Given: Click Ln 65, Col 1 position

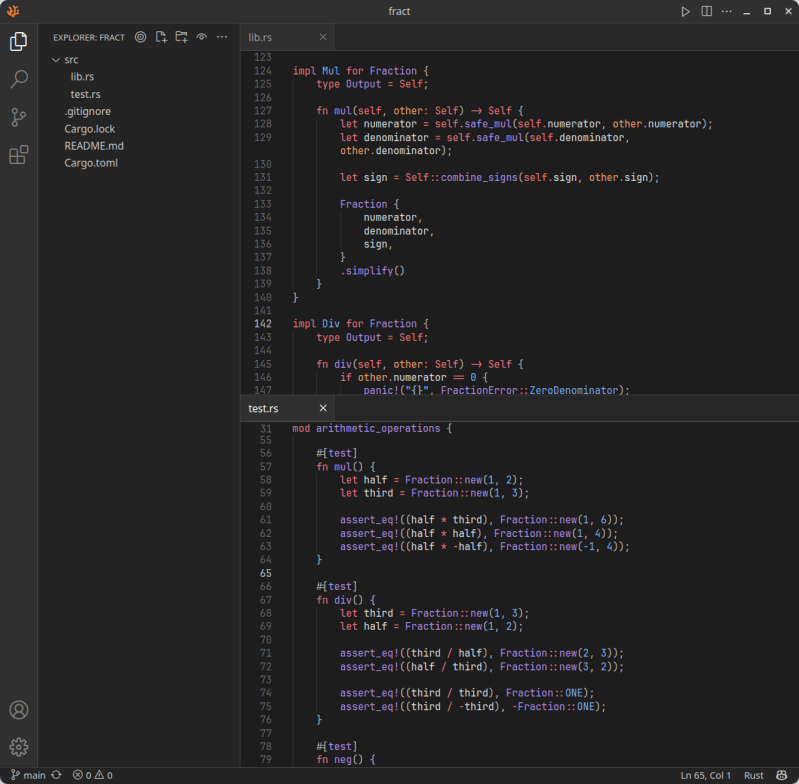Looking at the screenshot, I should click(706, 775).
